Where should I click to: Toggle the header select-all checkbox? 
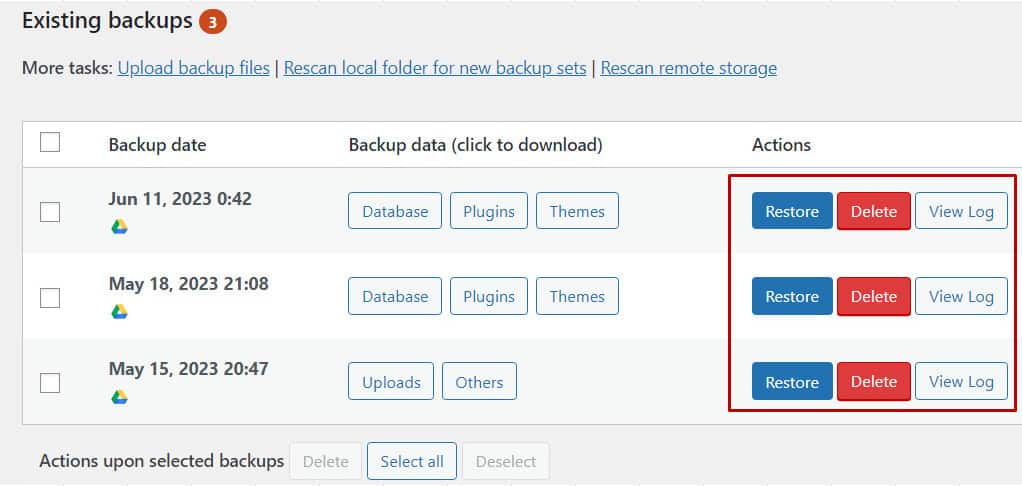click(50, 142)
